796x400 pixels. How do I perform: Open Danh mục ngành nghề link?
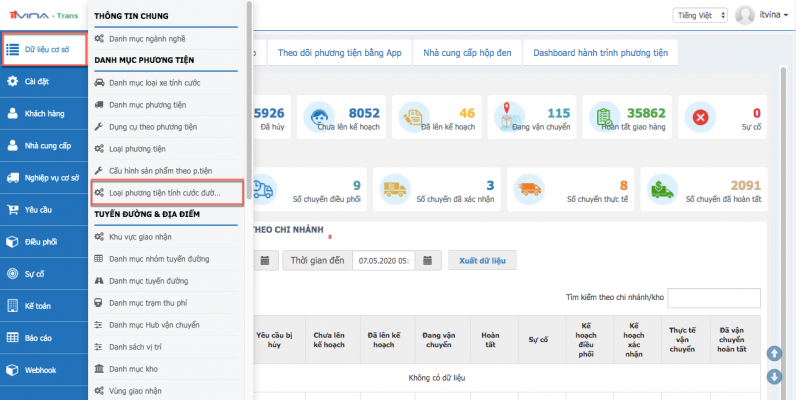pyautogui.click(x=146, y=38)
